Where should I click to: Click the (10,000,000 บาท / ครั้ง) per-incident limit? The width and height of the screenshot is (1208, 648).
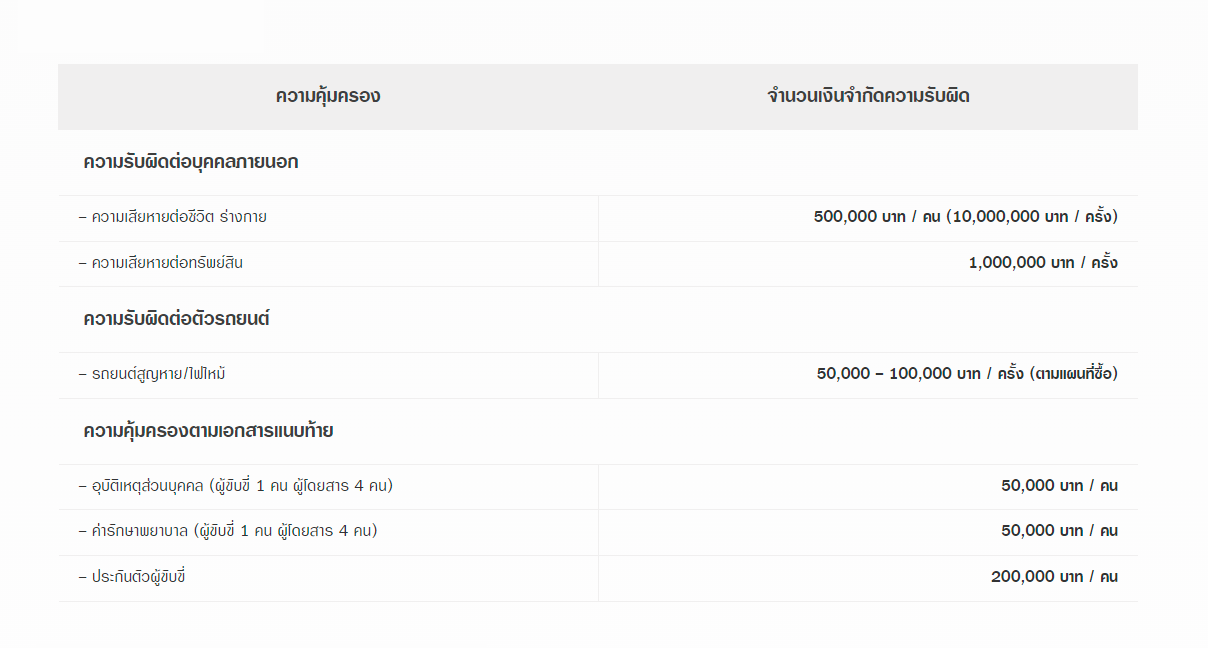[1032, 217]
